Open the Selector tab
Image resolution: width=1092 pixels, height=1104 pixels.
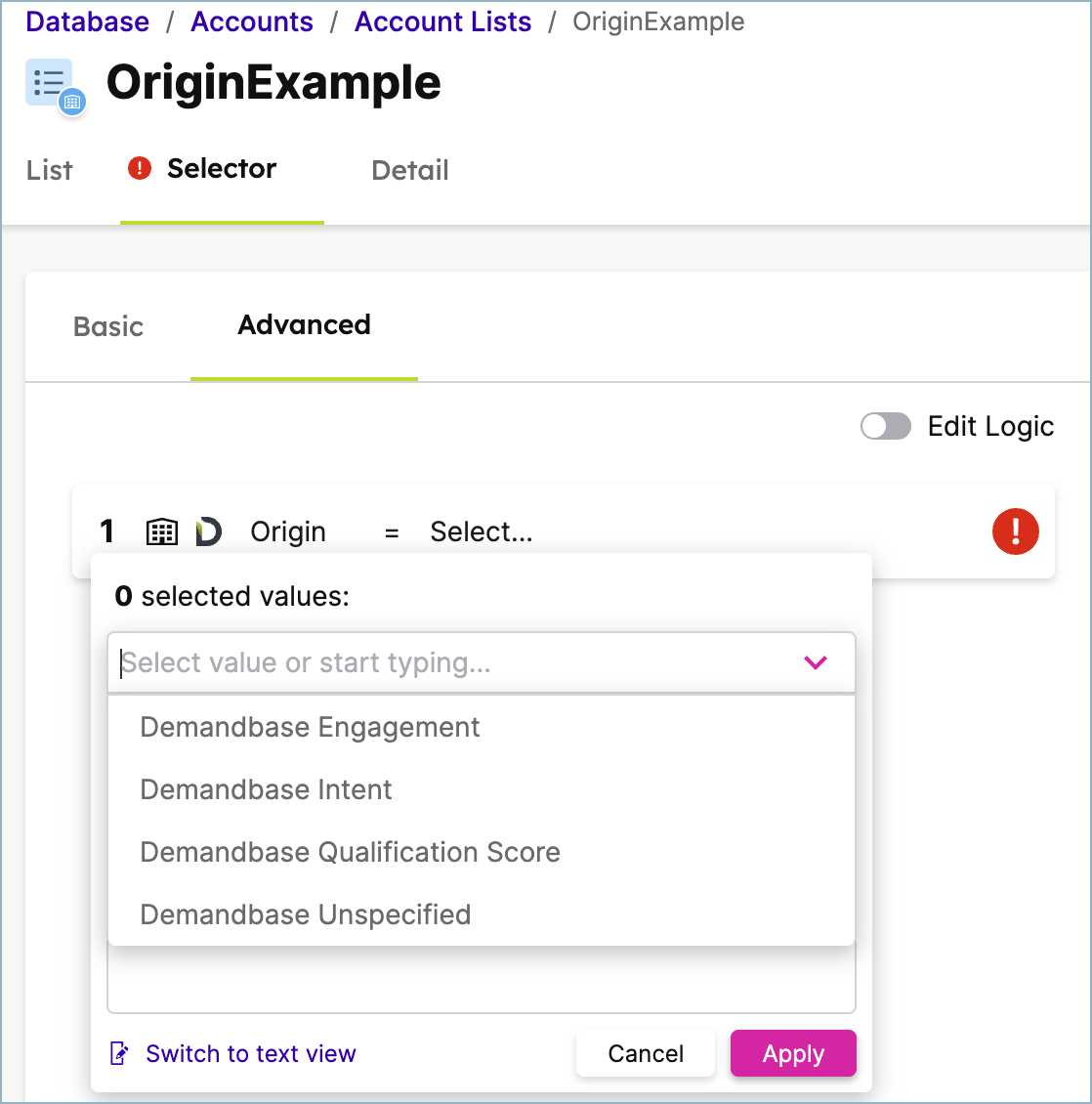222,169
